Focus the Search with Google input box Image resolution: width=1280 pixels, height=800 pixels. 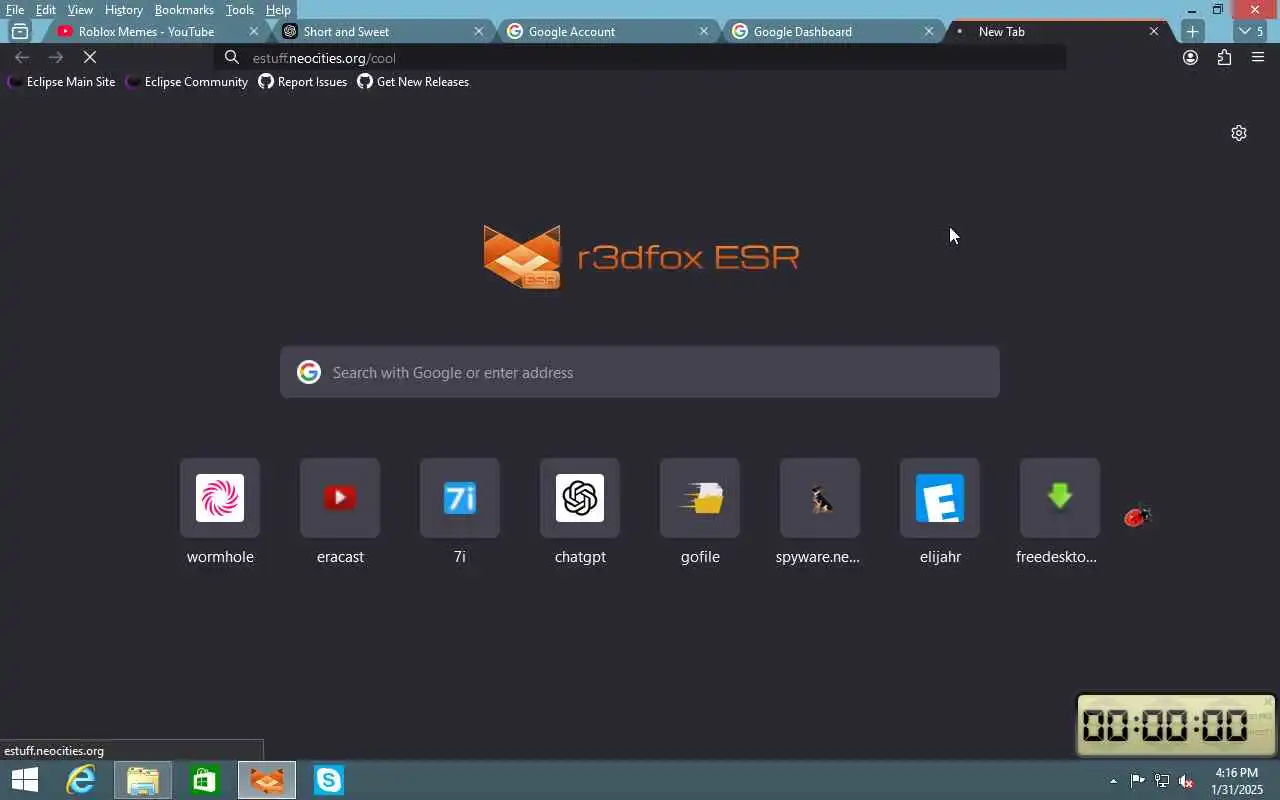640,372
